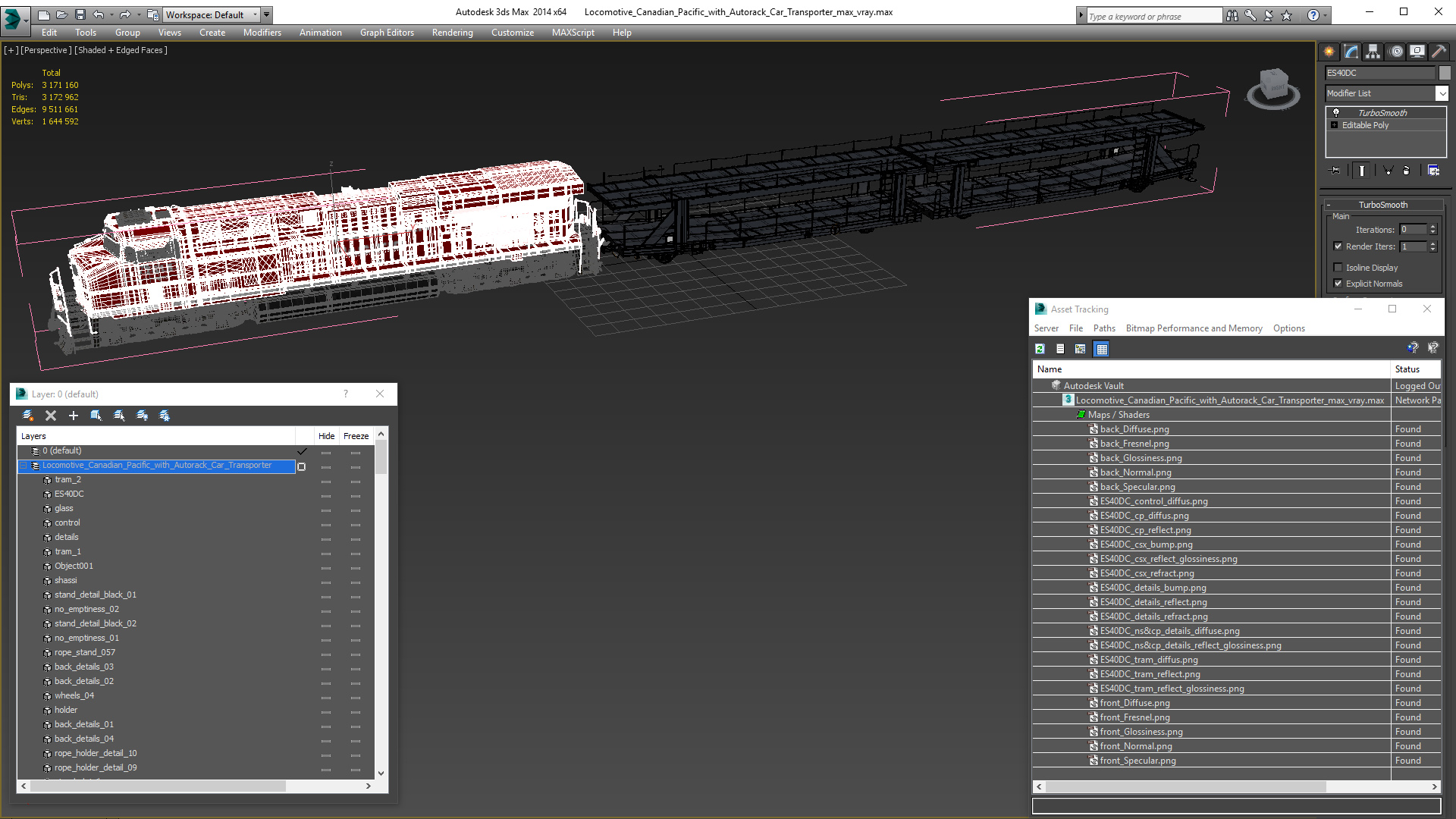The width and height of the screenshot is (1456, 819).
Task: Open the Paths menu in Asset Tracking
Action: 1104,328
